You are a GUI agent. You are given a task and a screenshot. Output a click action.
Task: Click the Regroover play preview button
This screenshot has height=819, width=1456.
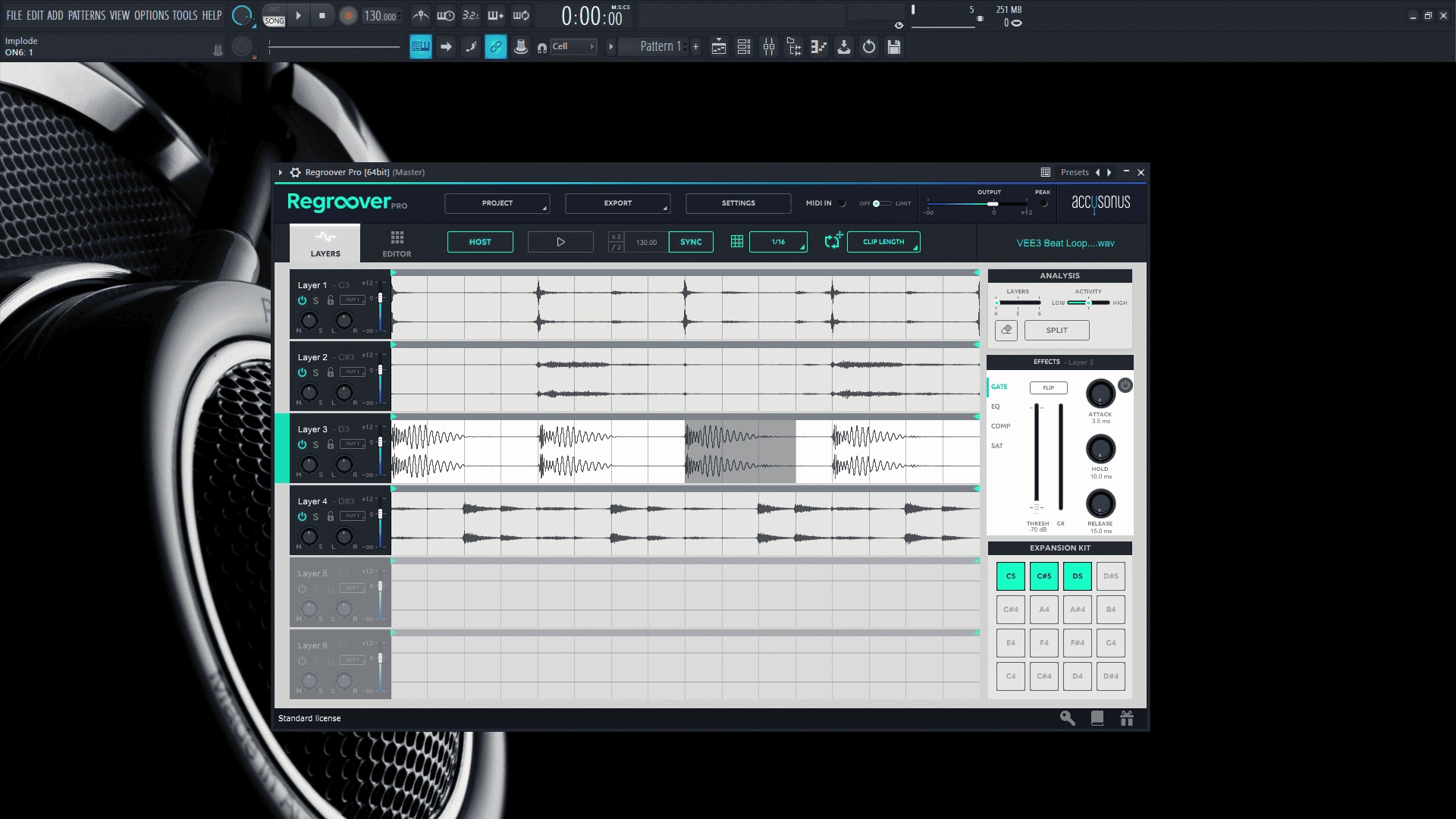[560, 242]
